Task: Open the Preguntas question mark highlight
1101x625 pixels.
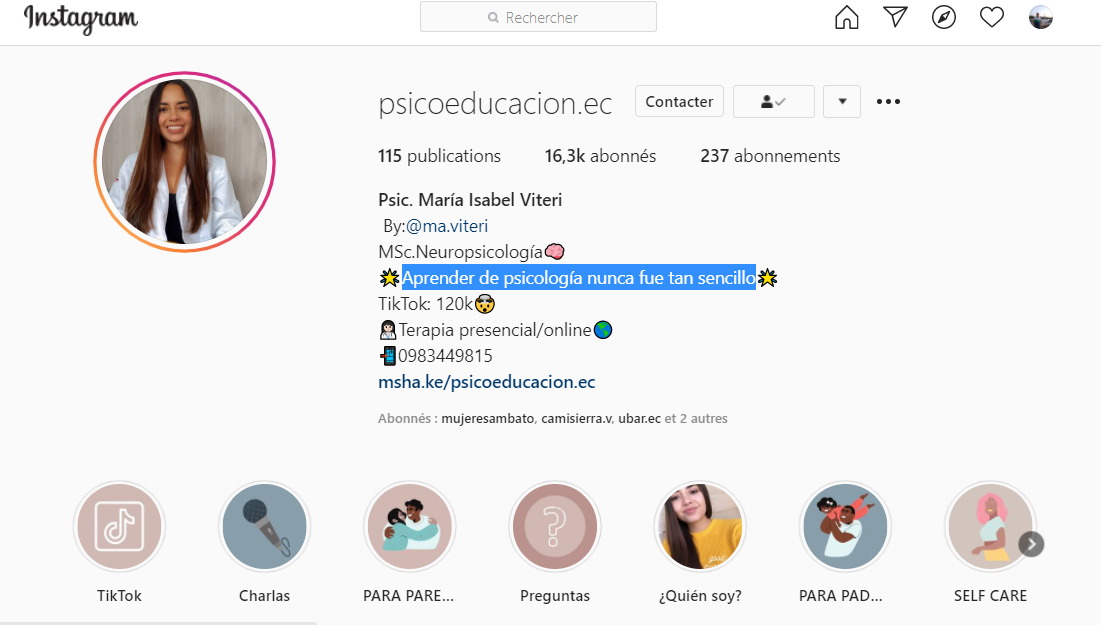Action: pyautogui.click(x=555, y=527)
